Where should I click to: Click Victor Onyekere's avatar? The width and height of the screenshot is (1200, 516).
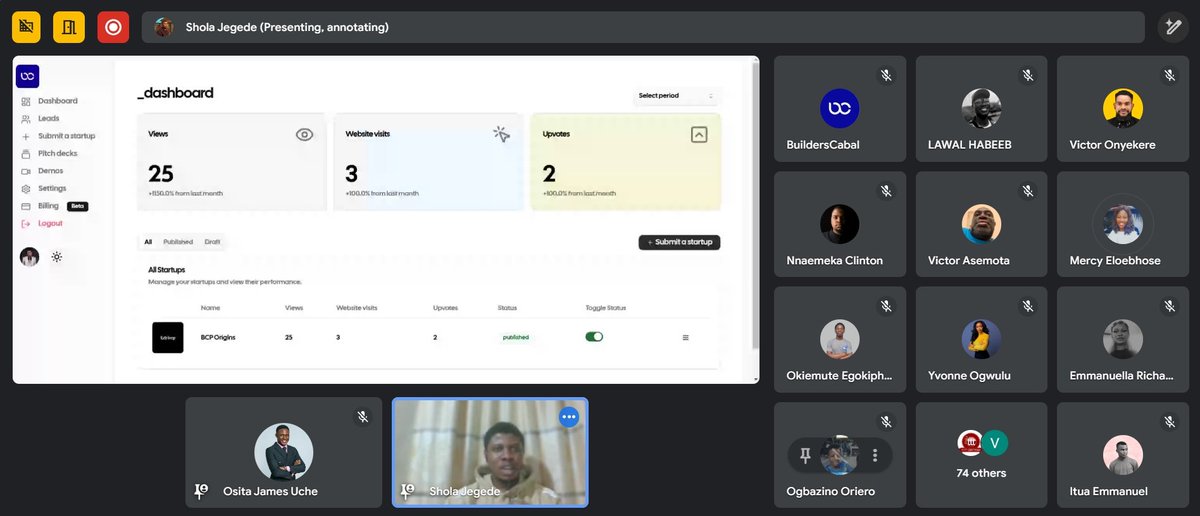pyautogui.click(x=1123, y=109)
